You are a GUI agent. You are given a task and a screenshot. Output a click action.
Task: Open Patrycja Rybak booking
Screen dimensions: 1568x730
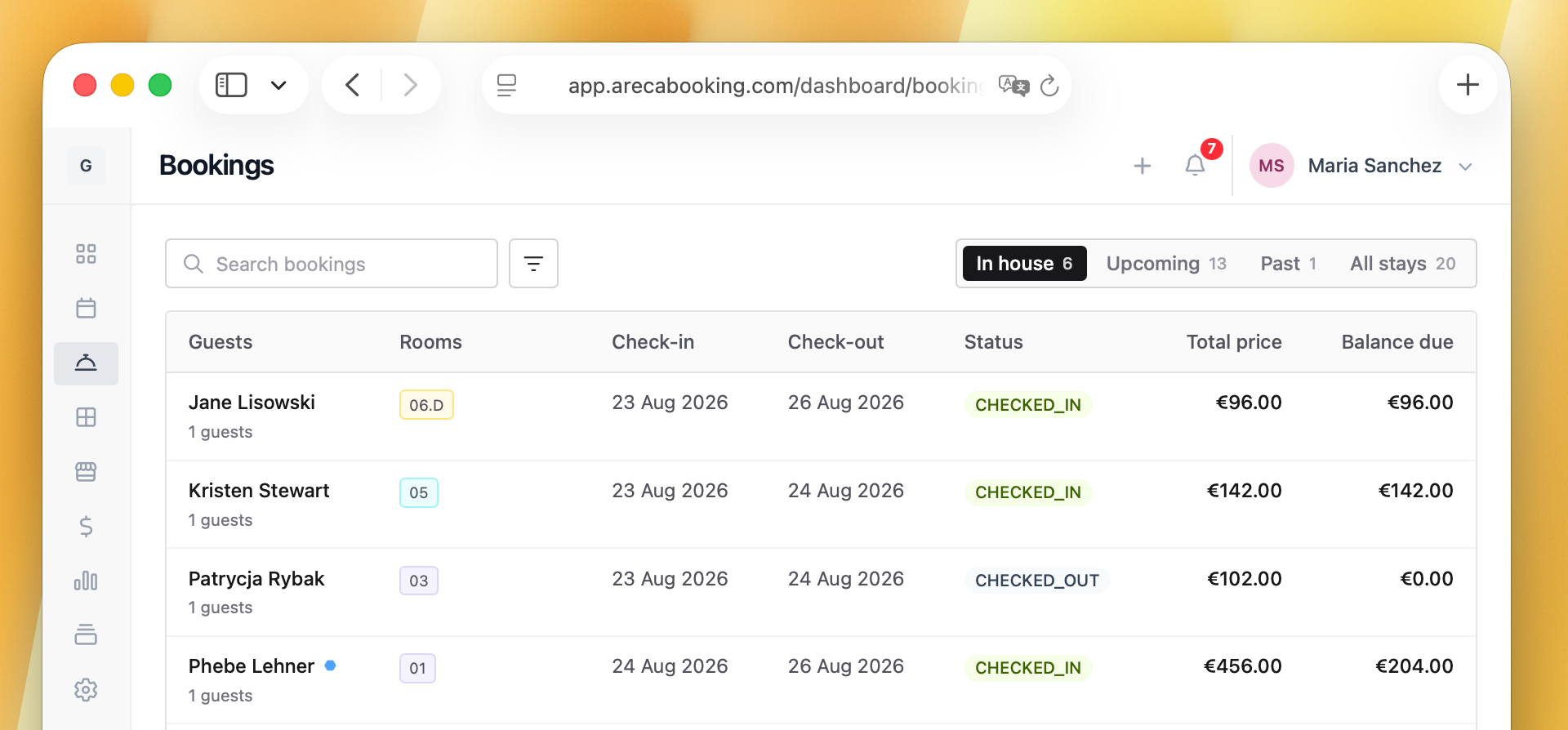click(256, 579)
